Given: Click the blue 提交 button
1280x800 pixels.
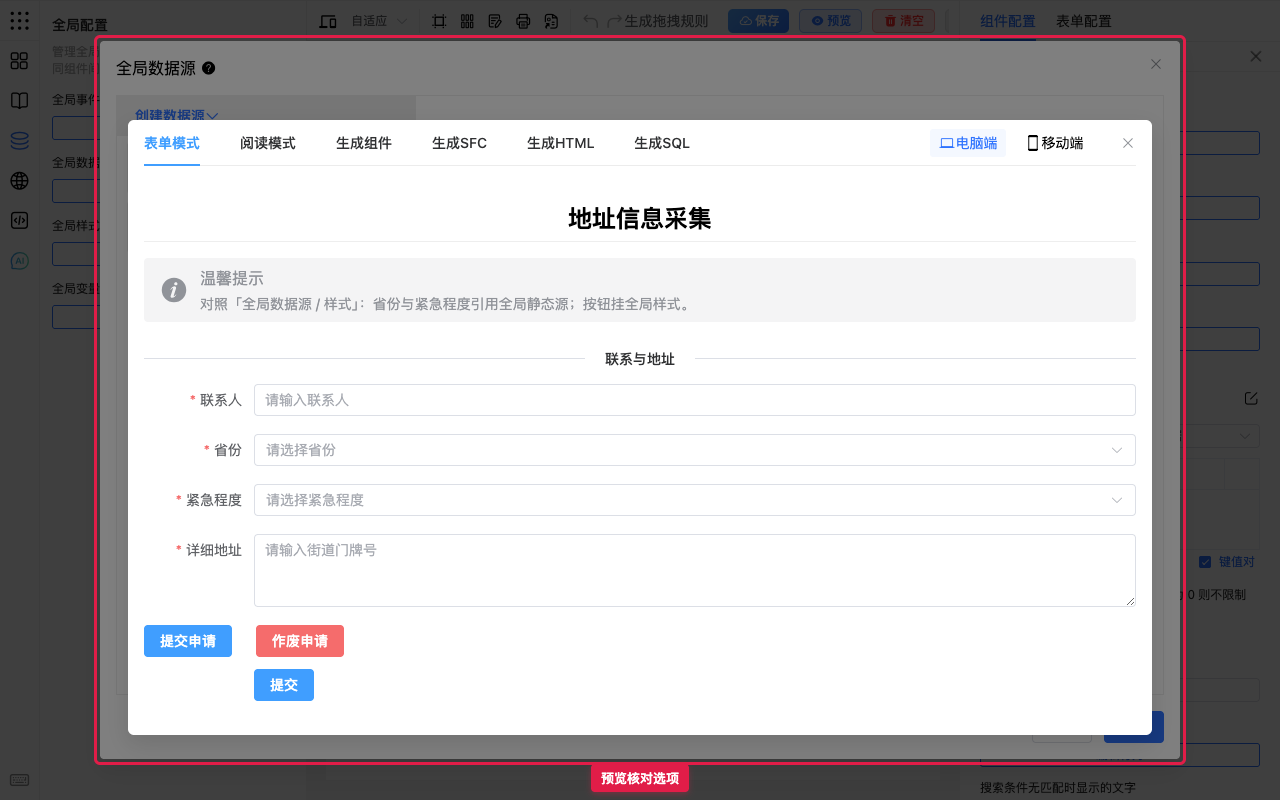Looking at the screenshot, I should tap(284, 685).
